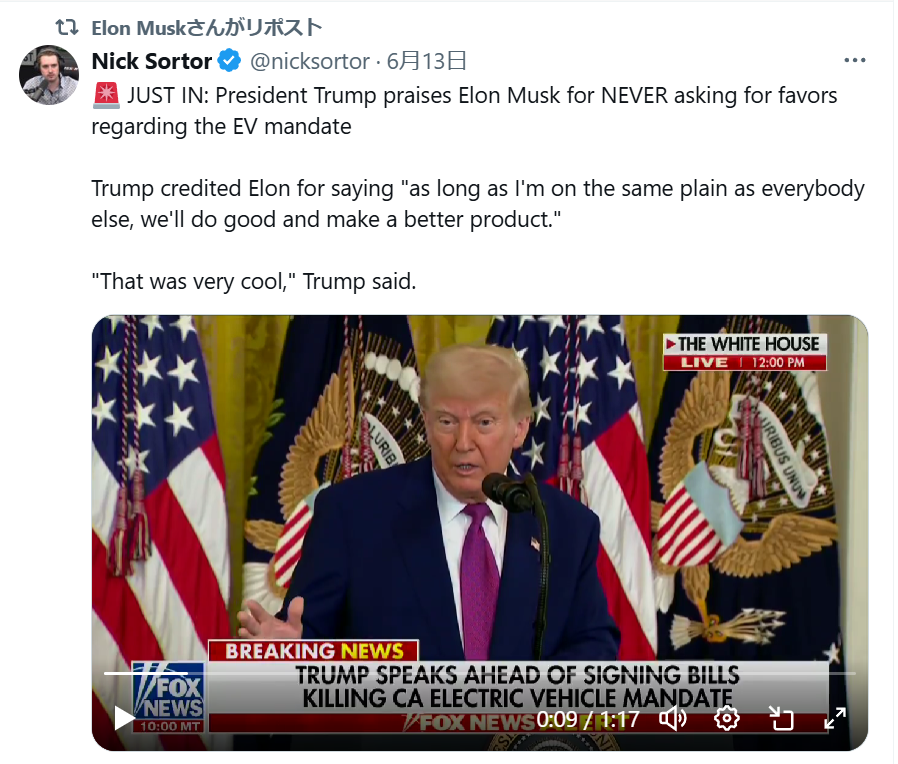Click the repost arrows icon
This screenshot has width=898, height=764.
(66, 27)
